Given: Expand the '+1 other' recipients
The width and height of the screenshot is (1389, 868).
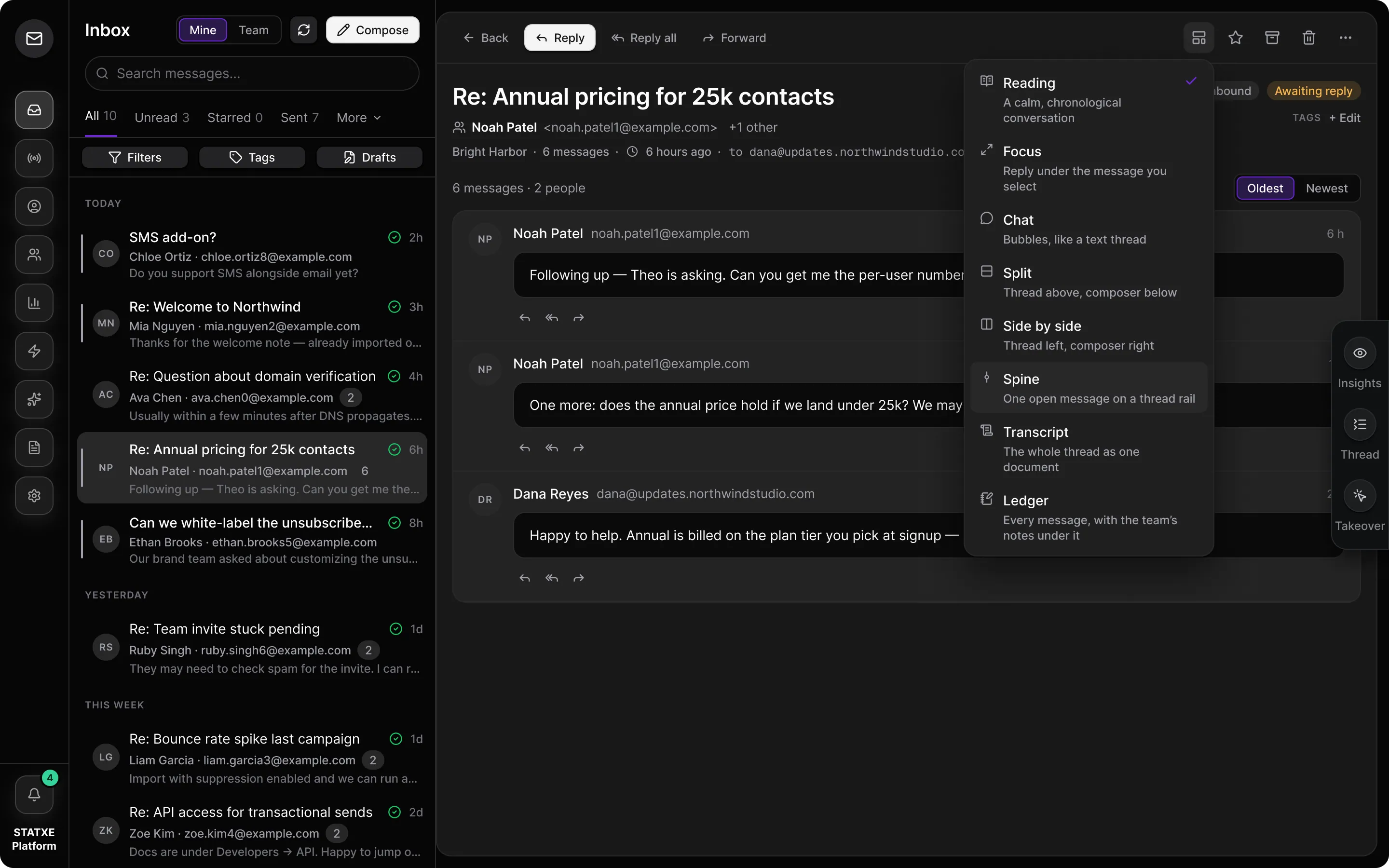Looking at the screenshot, I should (753, 127).
